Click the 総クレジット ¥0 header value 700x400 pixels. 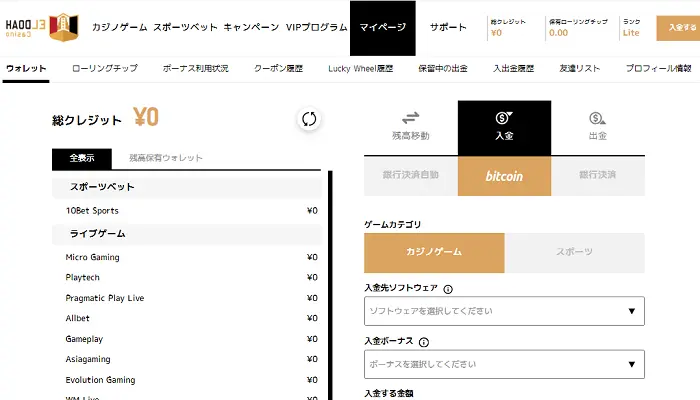click(x=508, y=28)
